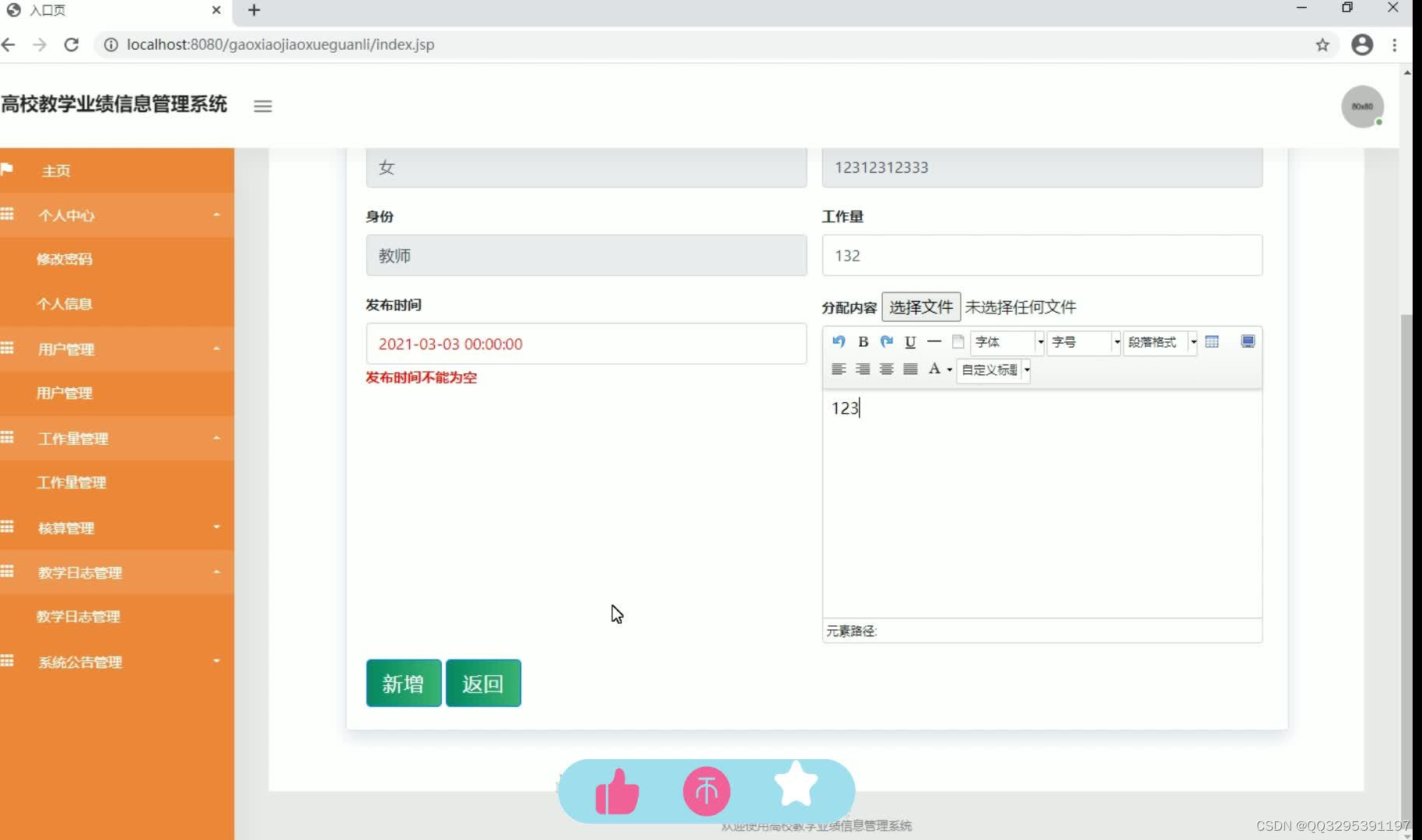This screenshot has height=840, width=1422.
Task: Click the 选择文件 file chooser button
Action: pos(921,307)
